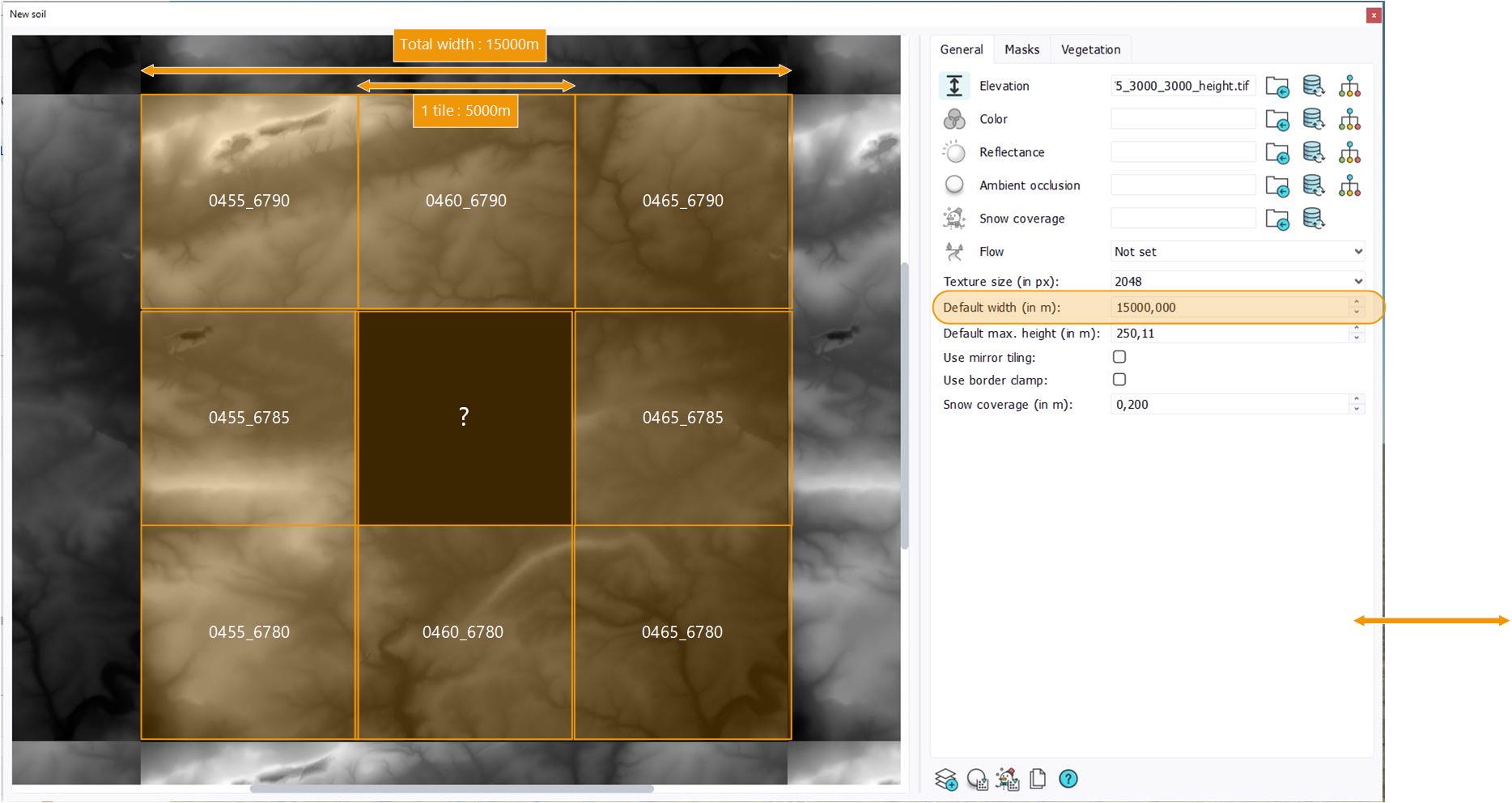Switch to the Vegetation tab
Screen dimensions: 1512x803
(1090, 49)
